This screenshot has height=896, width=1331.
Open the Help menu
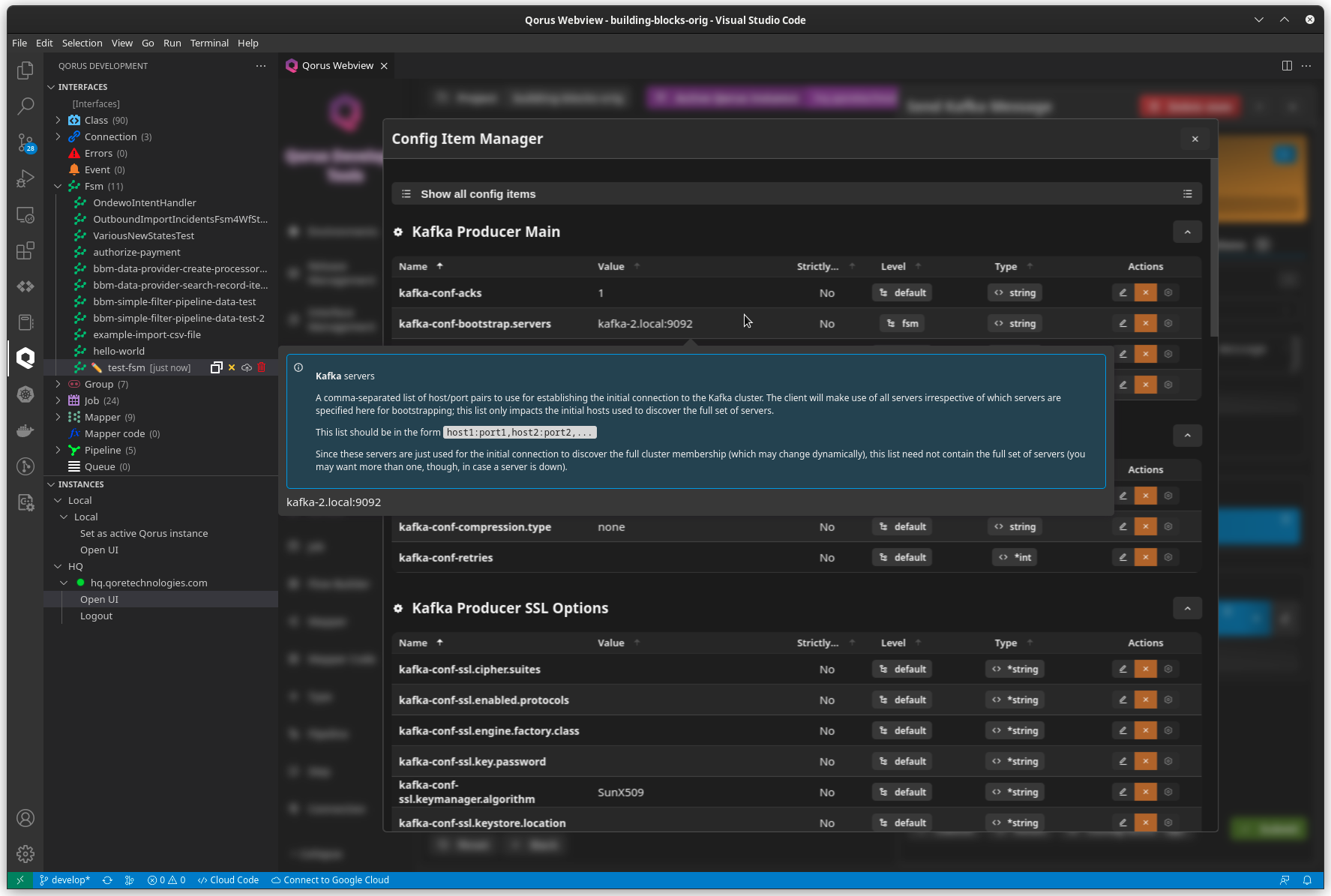[248, 43]
